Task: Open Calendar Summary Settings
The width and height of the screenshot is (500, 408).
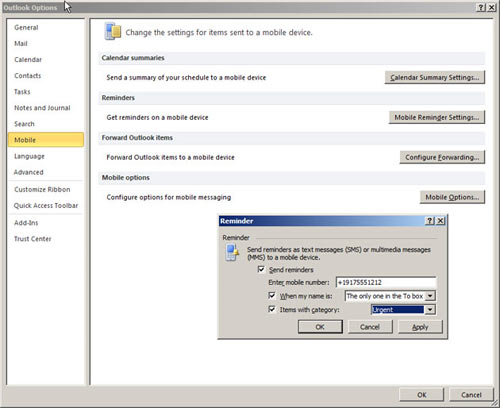Action: (x=435, y=77)
